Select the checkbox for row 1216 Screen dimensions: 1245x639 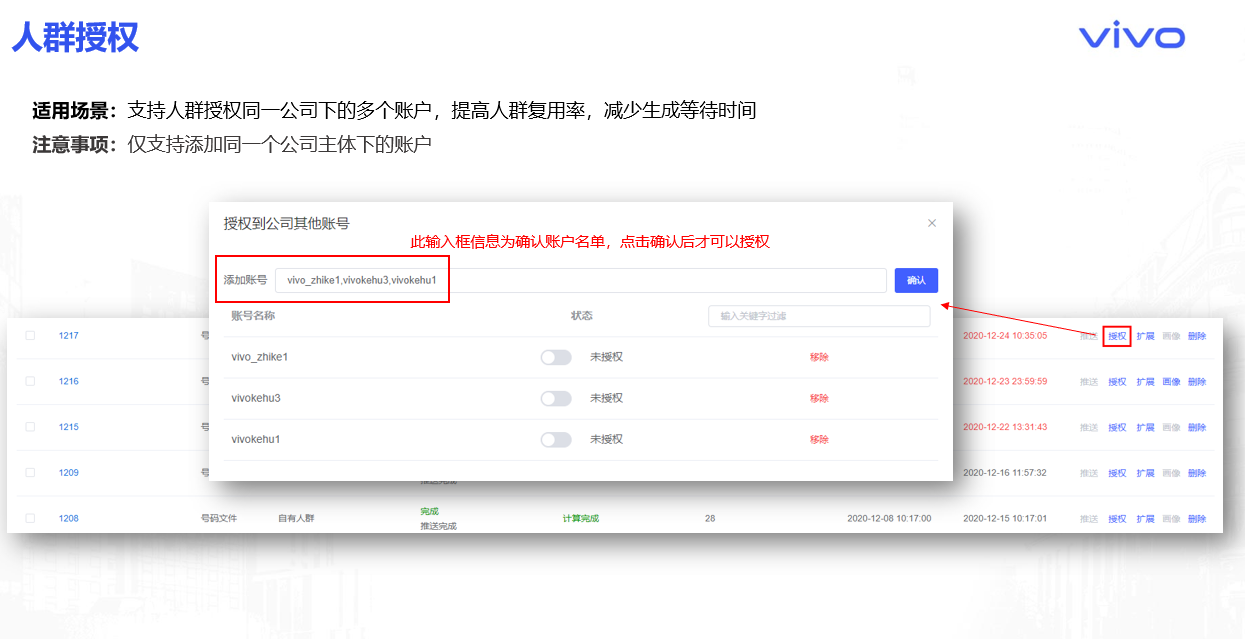(30, 381)
